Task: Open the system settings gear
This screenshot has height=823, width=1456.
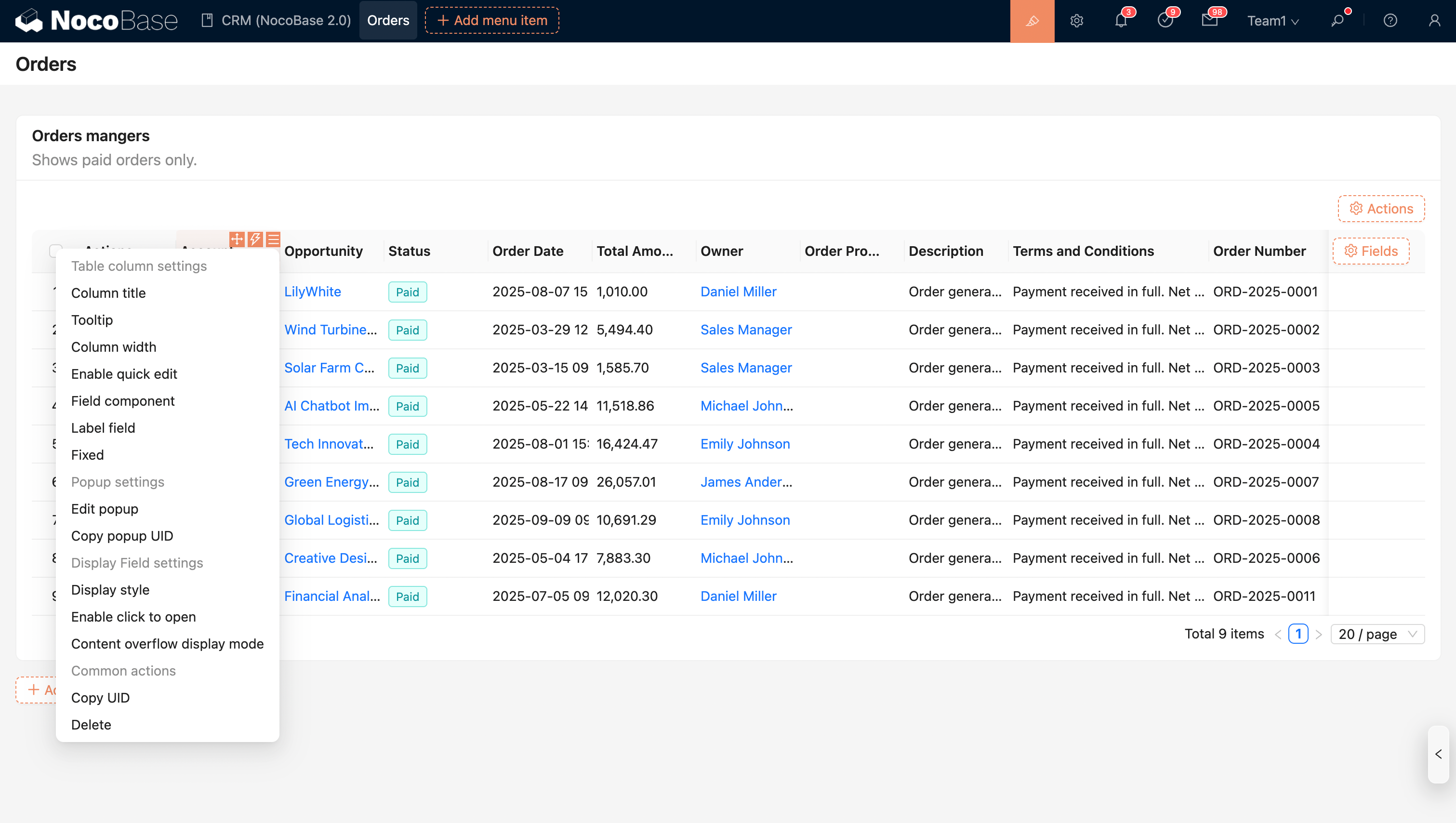Action: (x=1076, y=21)
